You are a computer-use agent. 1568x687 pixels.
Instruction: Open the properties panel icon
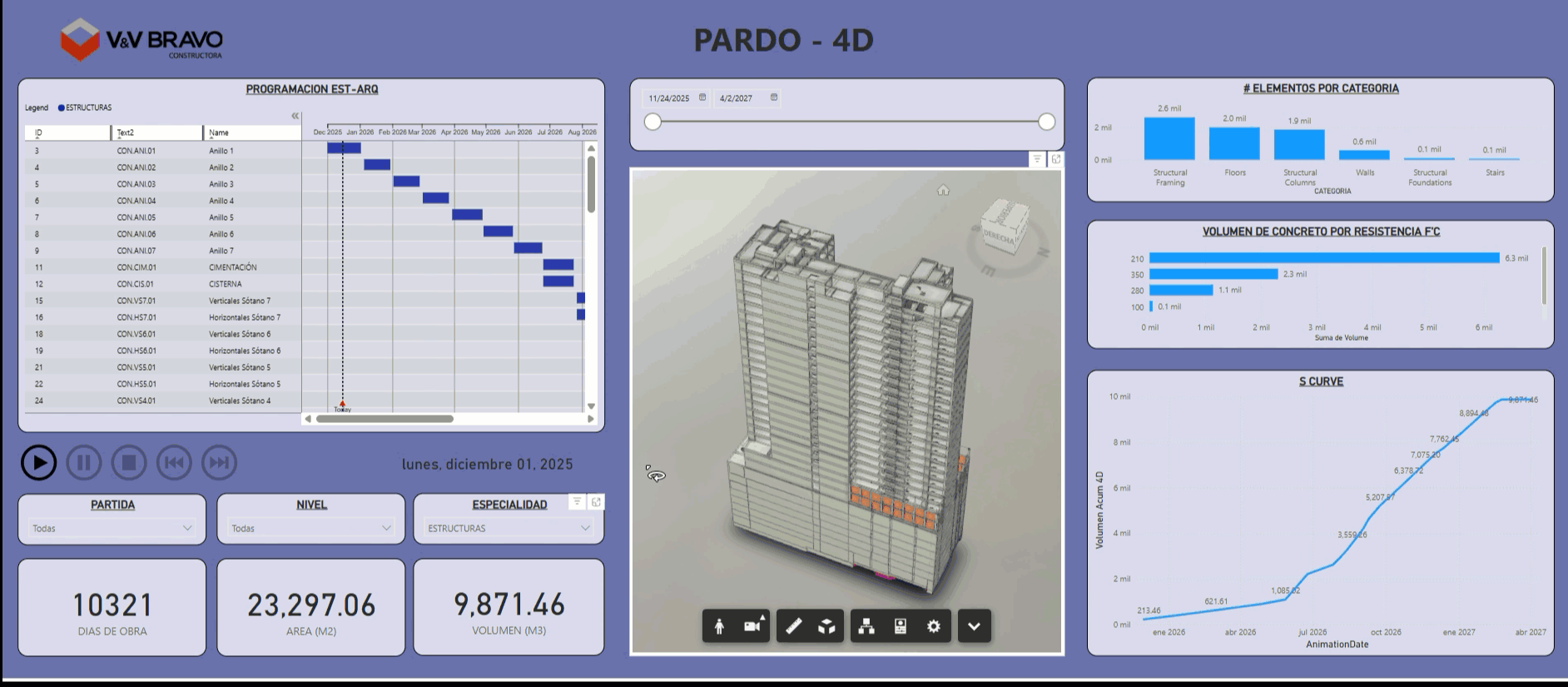tap(900, 626)
